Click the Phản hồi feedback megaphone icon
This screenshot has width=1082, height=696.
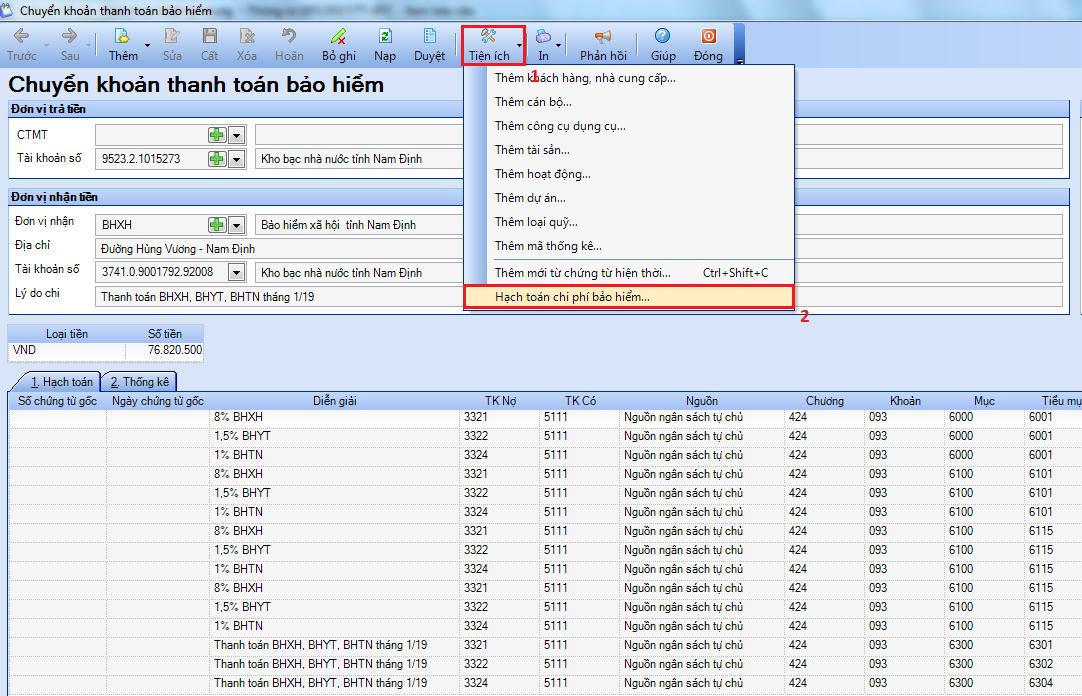tap(603, 36)
